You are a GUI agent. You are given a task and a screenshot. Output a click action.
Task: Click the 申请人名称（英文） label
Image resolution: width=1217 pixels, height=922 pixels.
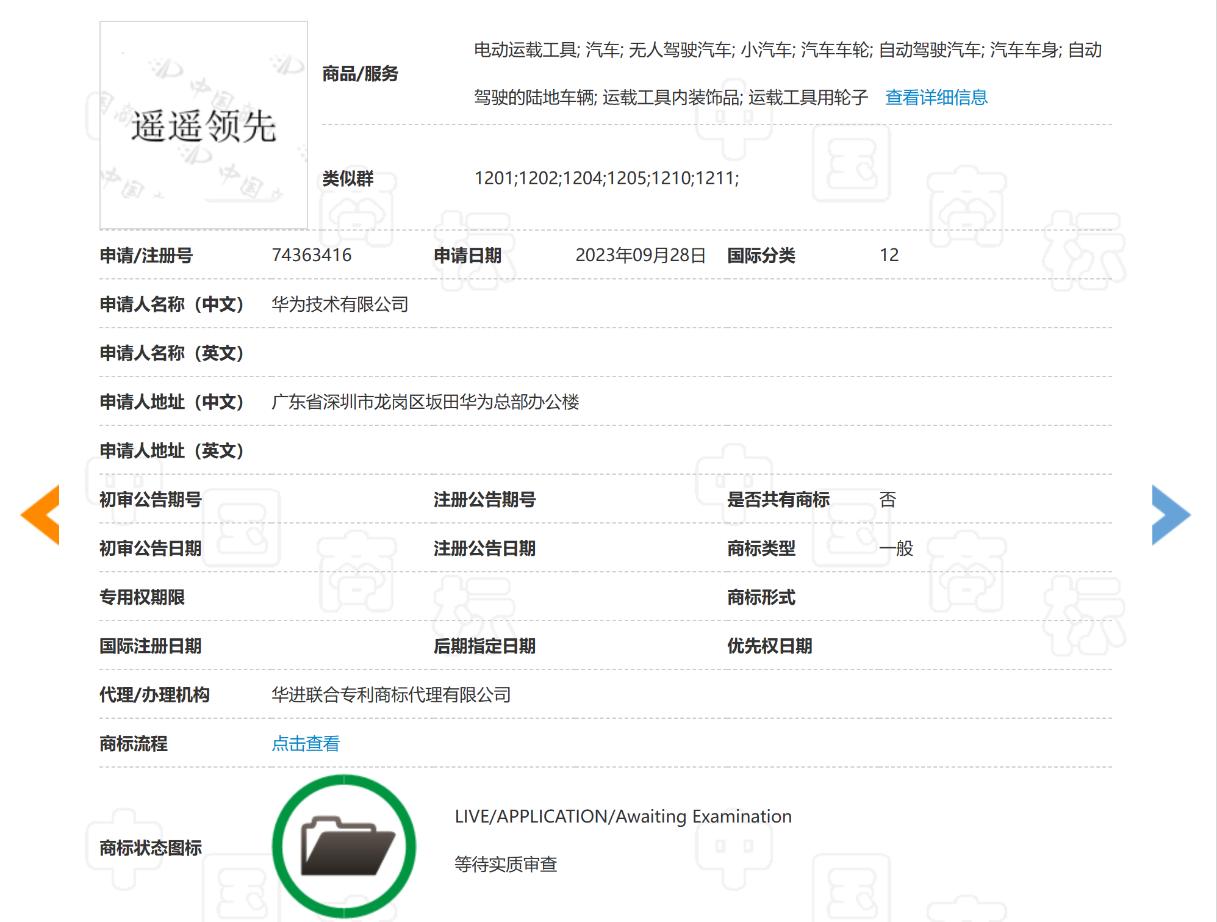[172, 353]
